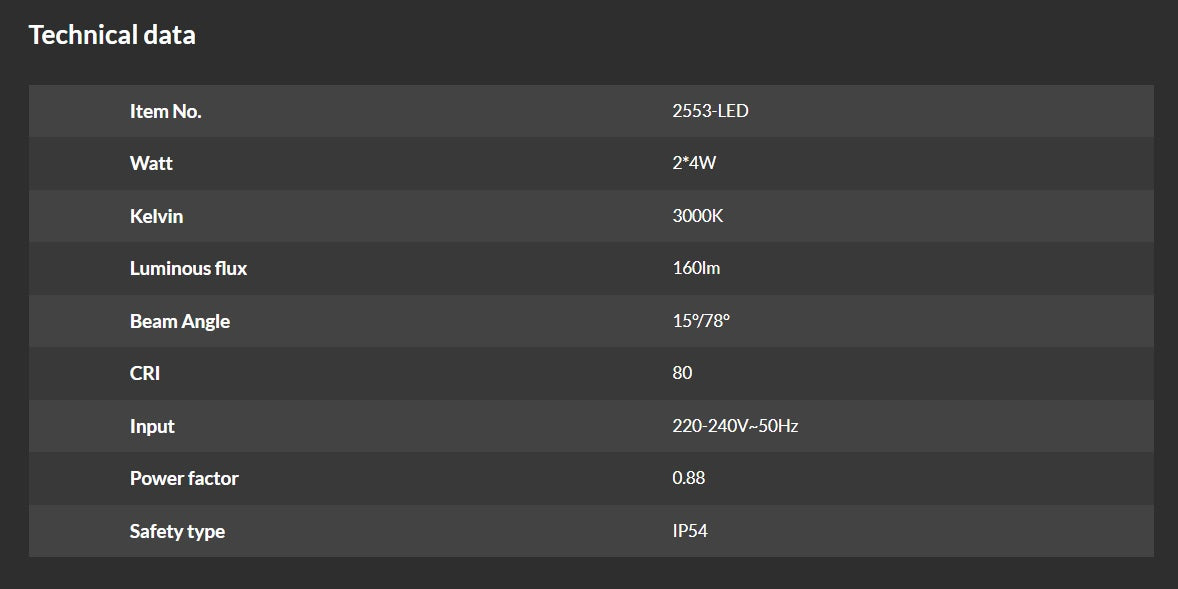1178x589 pixels.
Task: Click the Input row label
Action: pyautogui.click(x=152, y=426)
